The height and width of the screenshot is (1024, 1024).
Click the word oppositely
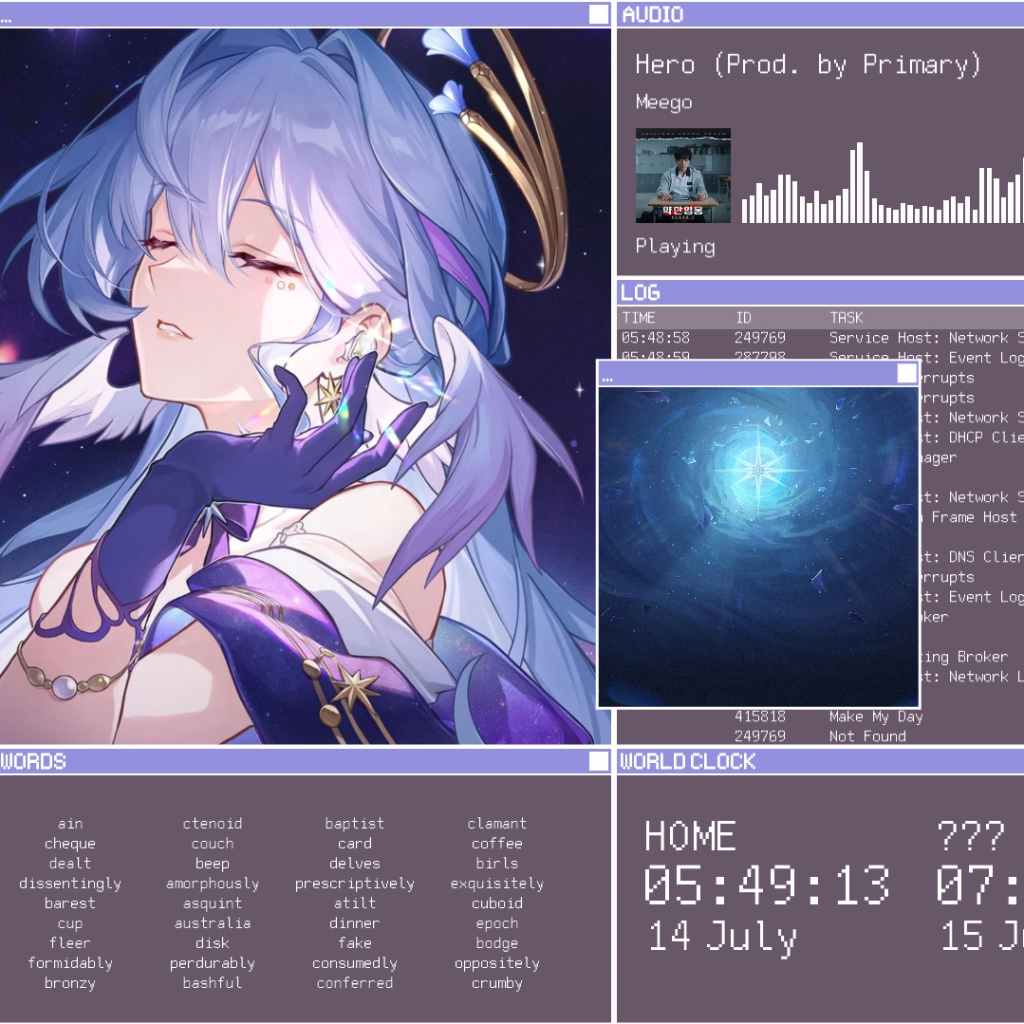[x=497, y=964]
